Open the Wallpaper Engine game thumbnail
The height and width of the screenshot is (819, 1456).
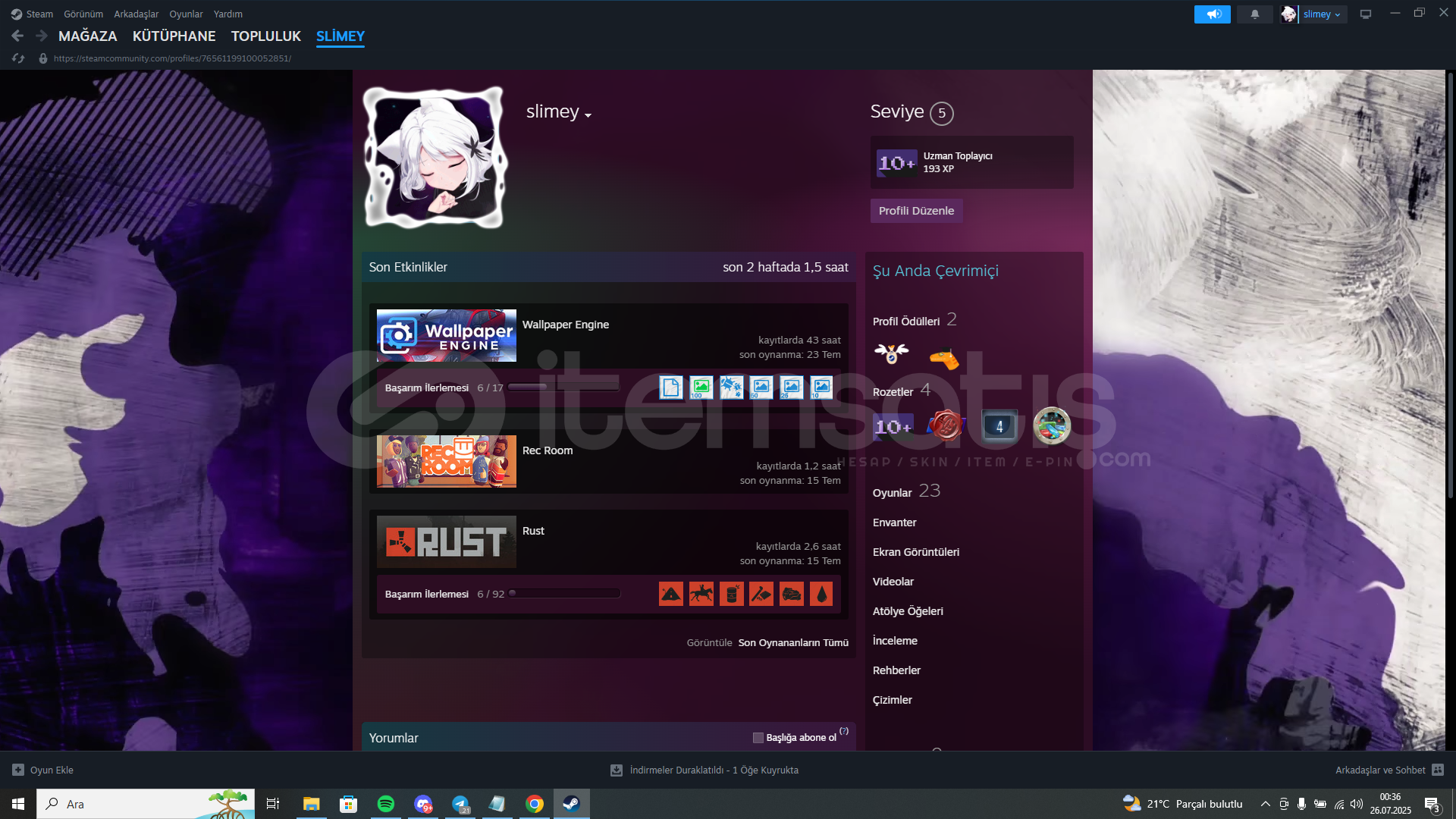point(447,335)
